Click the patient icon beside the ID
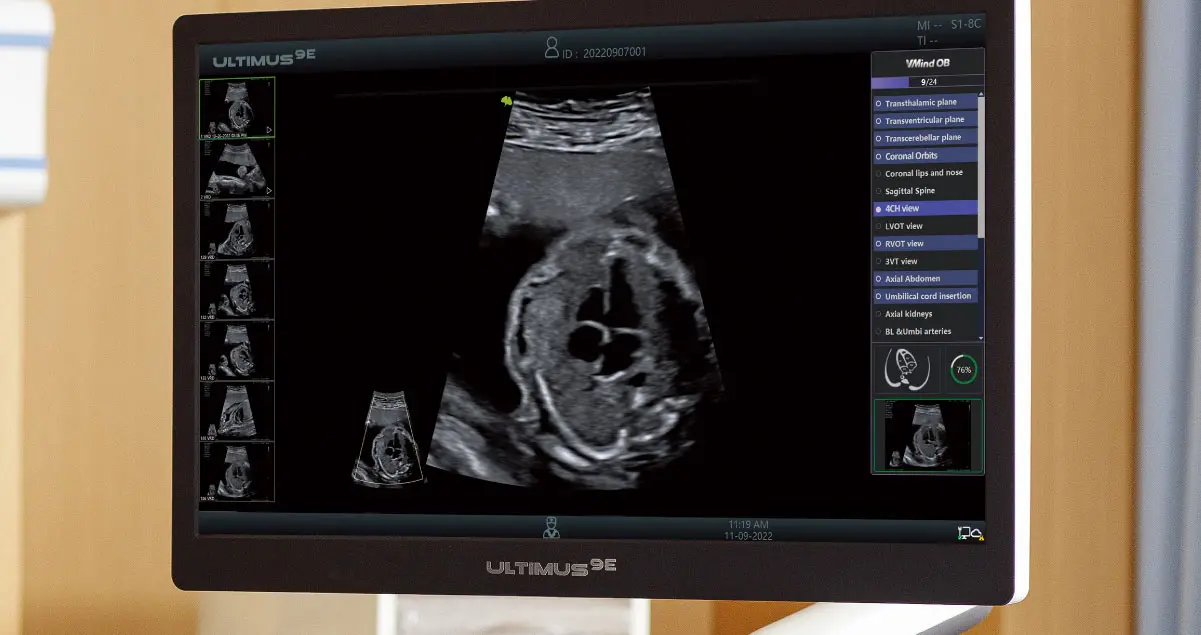Viewport: 1201px width, 635px height. [x=551, y=48]
